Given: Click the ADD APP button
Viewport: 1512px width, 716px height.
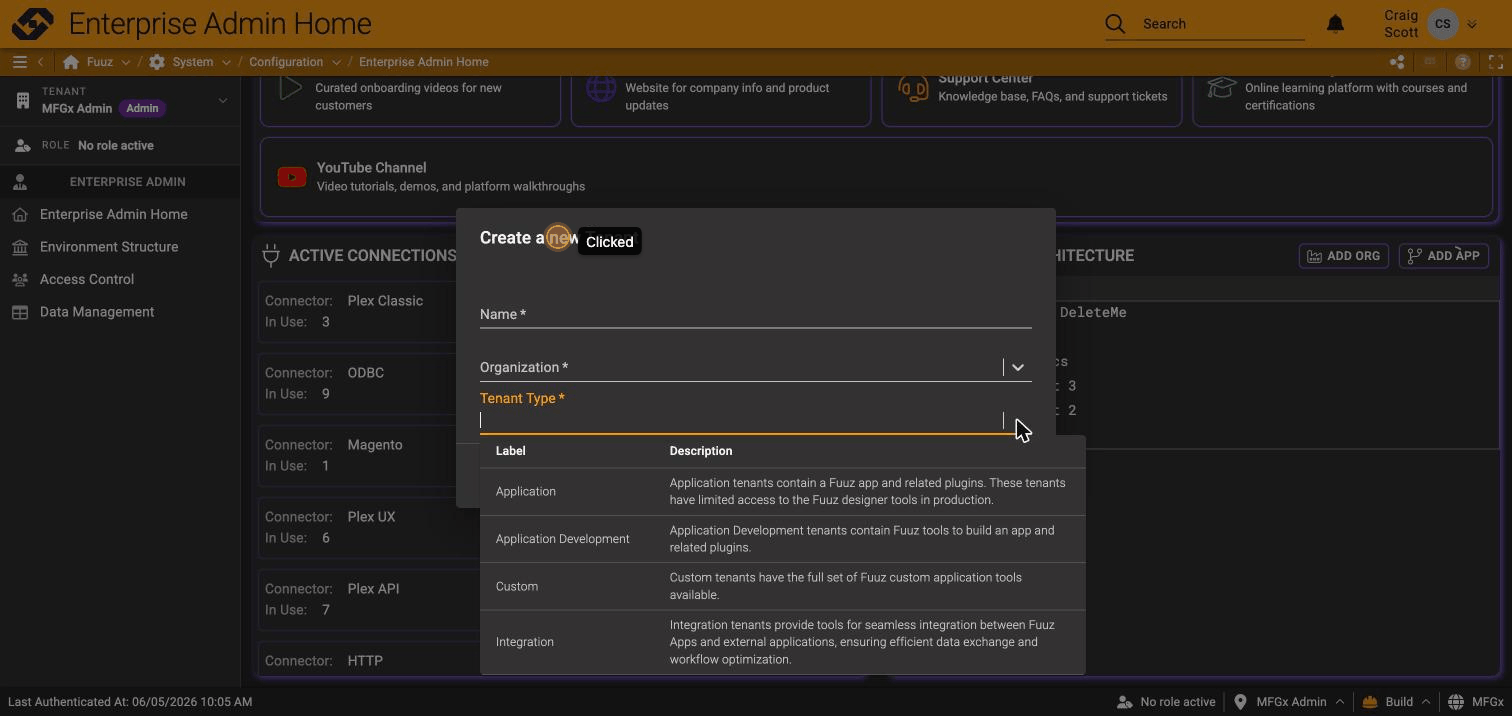Looking at the screenshot, I should tap(1444, 256).
